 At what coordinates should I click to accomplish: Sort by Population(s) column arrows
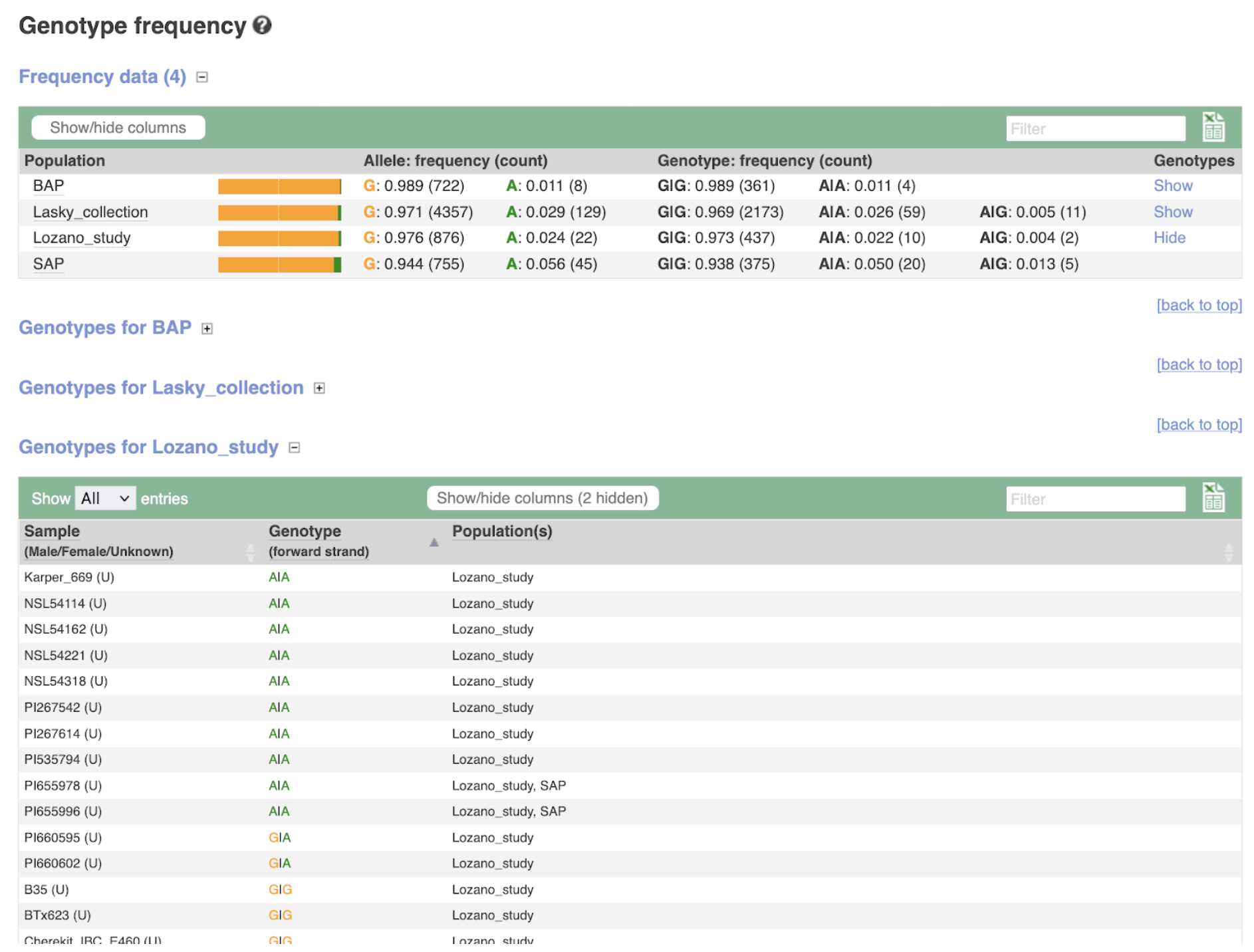[1228, 552]
